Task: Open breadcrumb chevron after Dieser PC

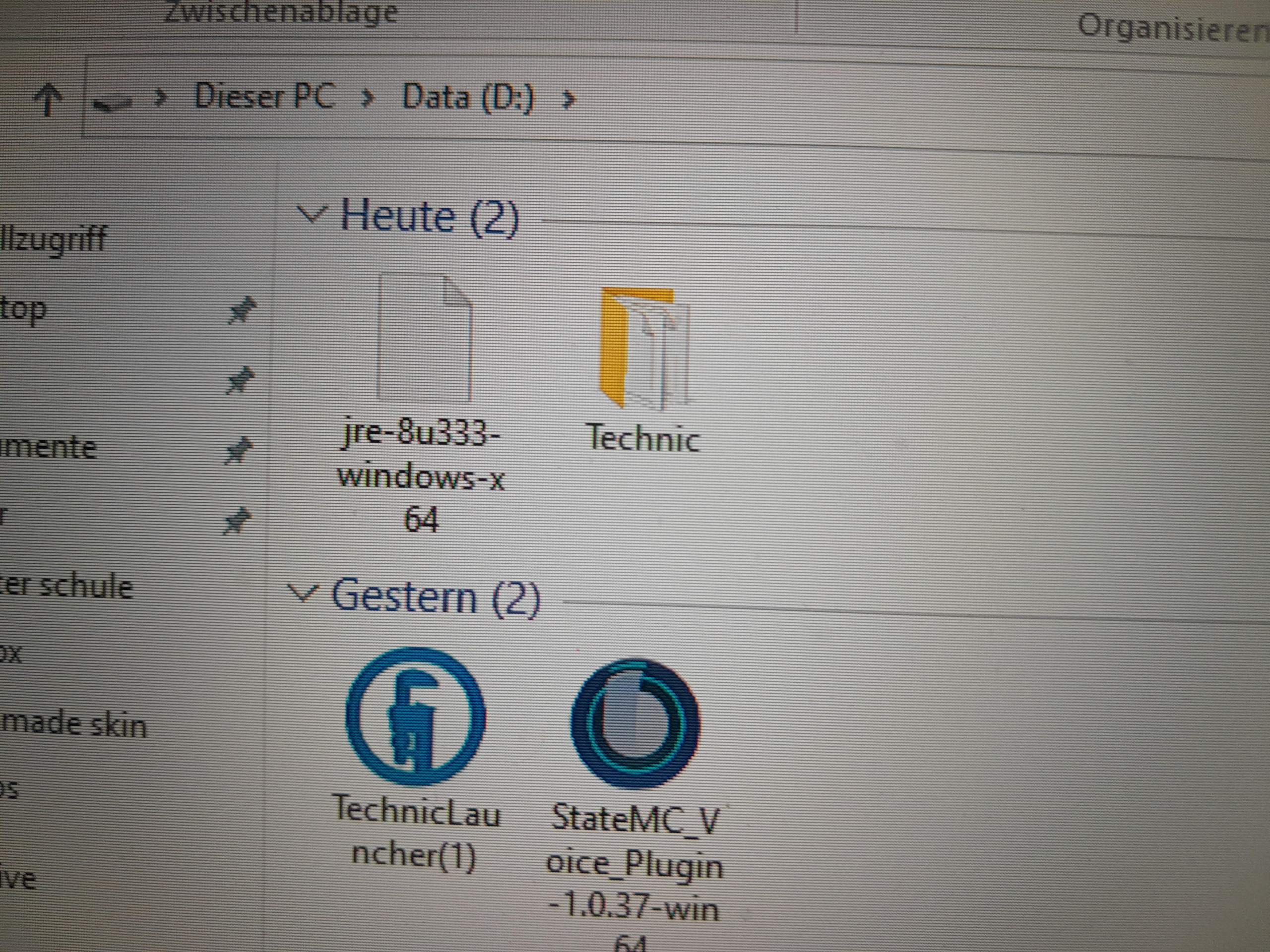Action: [x=368, y=99]
